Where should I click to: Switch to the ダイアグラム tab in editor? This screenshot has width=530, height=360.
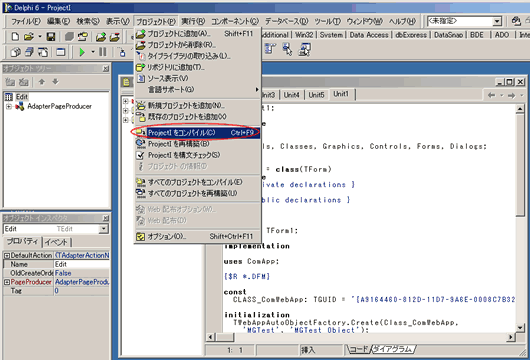click(x=393, y=349)
